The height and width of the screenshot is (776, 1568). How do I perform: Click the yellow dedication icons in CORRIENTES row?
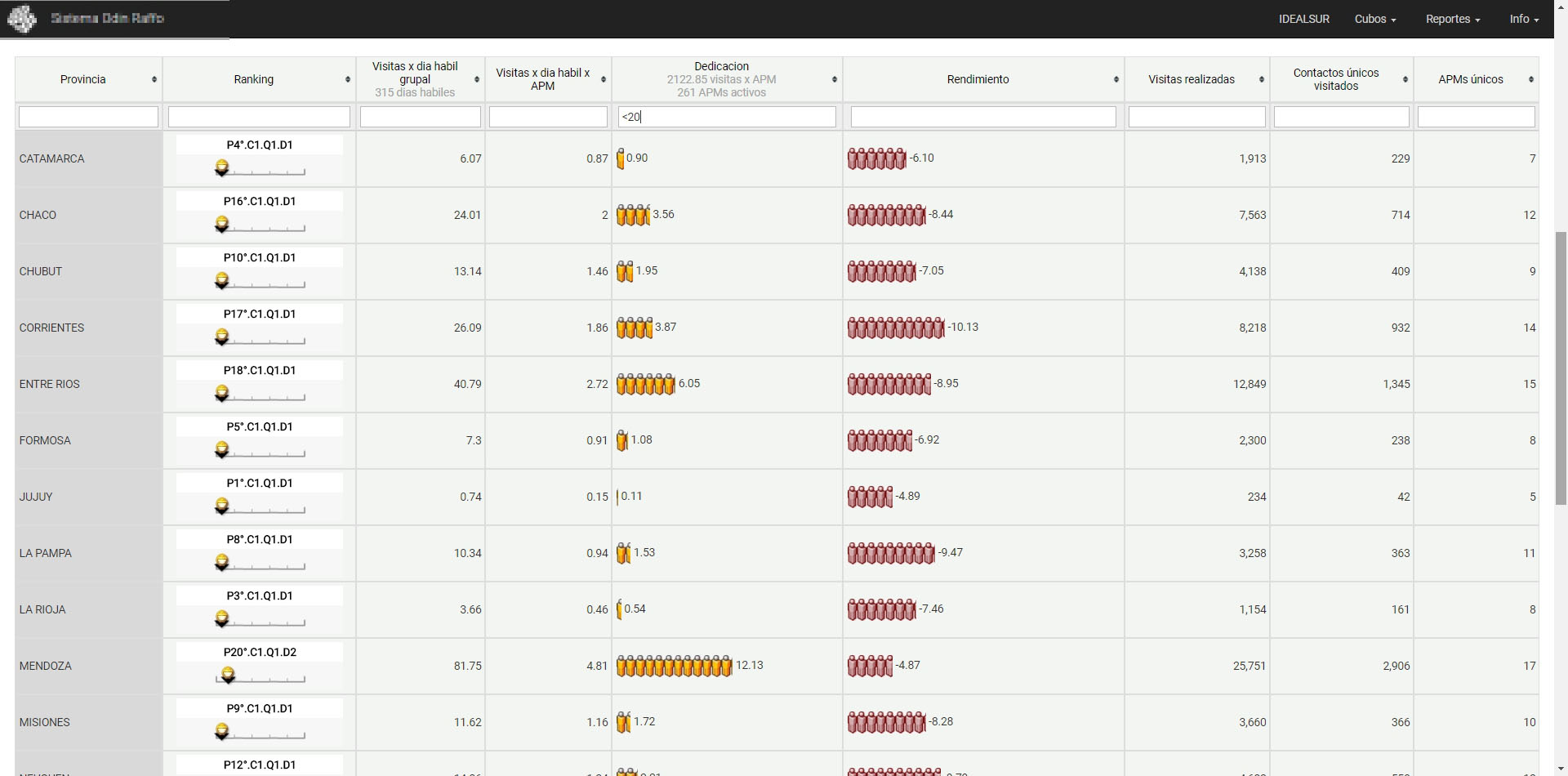[x=635, y=328]
